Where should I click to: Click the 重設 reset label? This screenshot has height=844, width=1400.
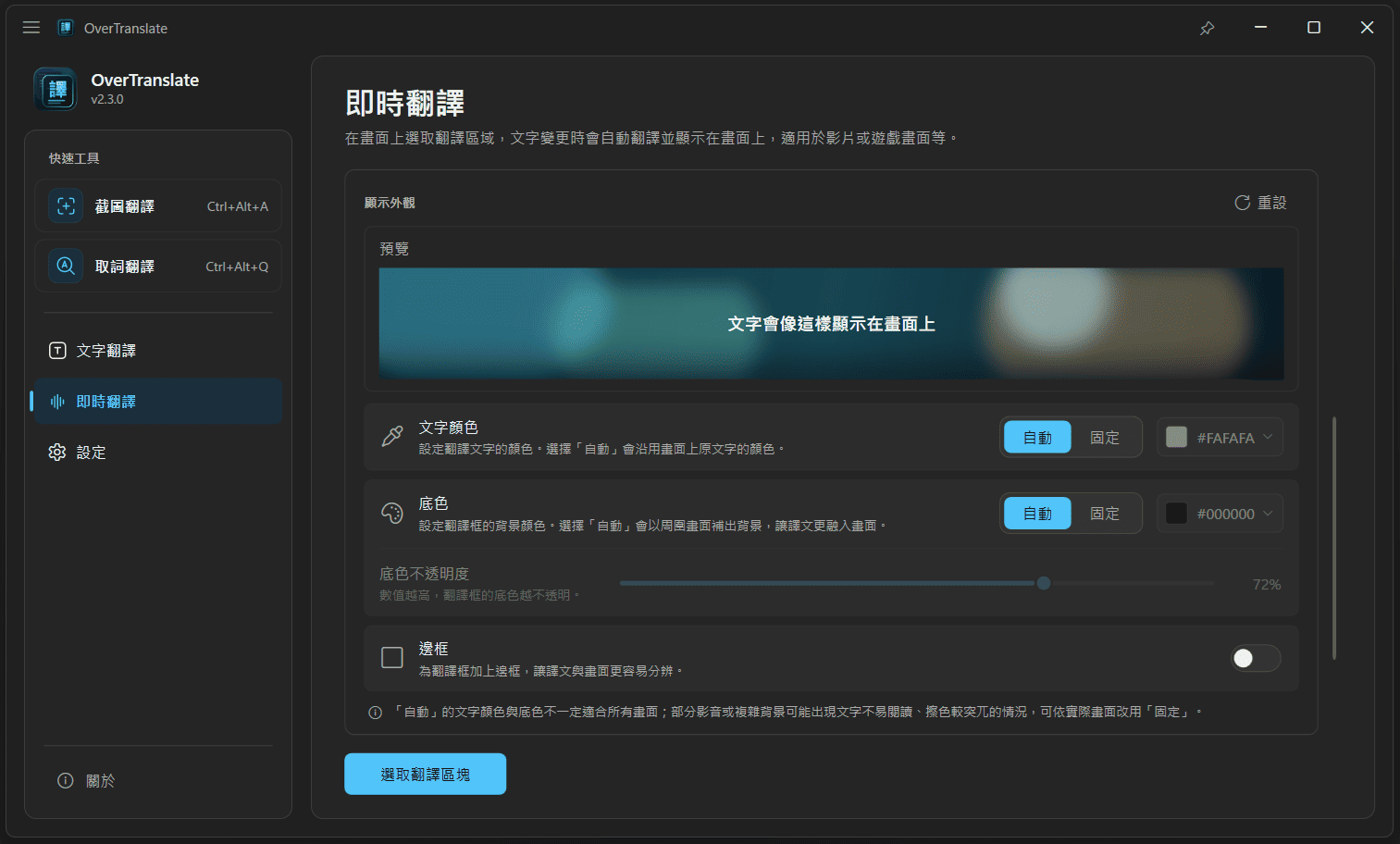pyautogui.click(x=1272, y=203)
